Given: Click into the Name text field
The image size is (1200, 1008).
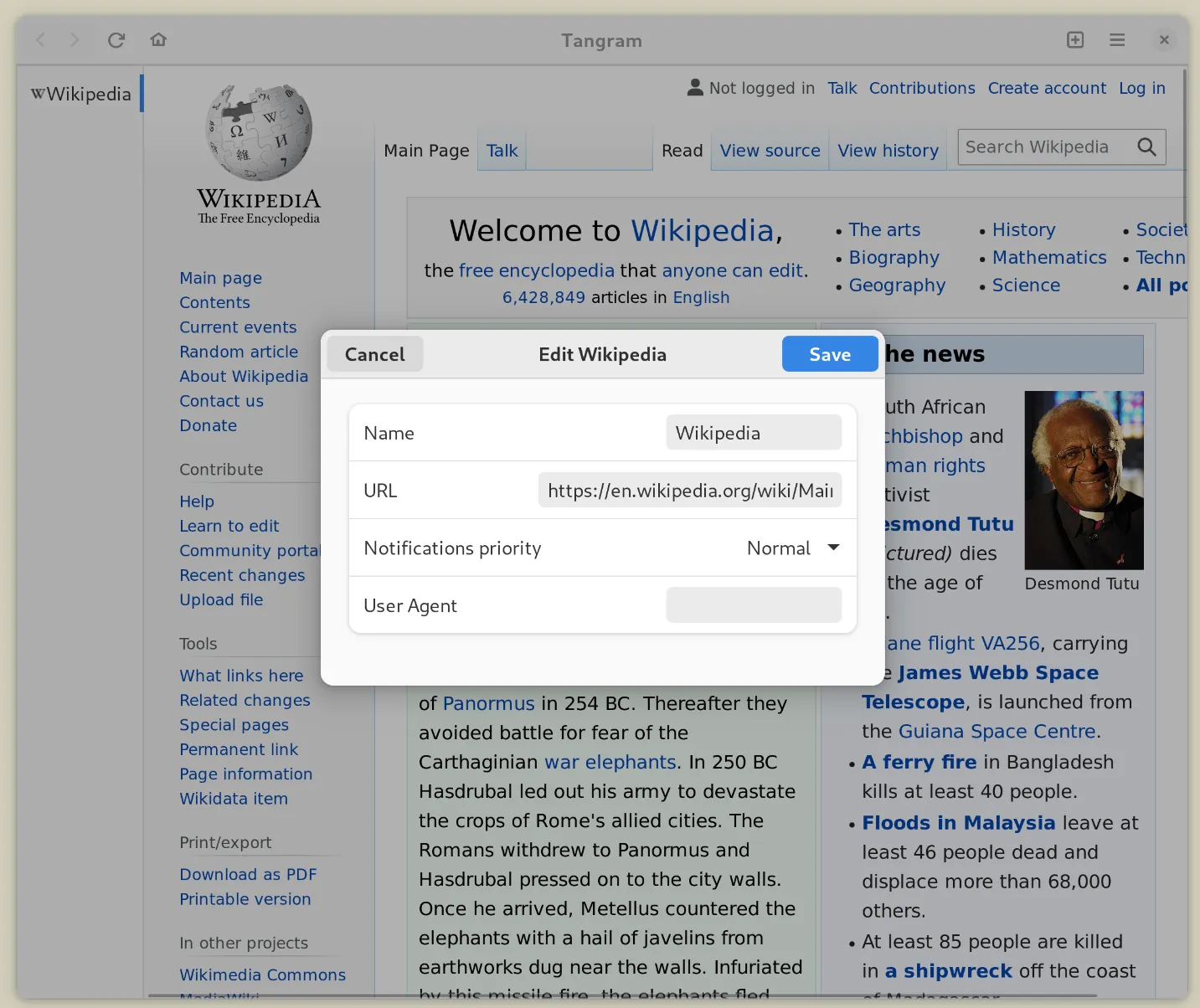Looking at the screenshot, I should (754, 433).
